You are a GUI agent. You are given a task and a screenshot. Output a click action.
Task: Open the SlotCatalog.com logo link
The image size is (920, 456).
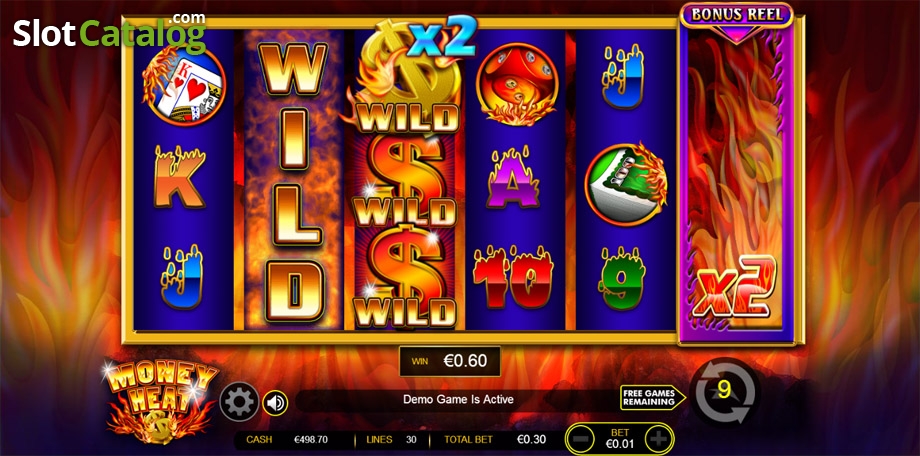tap(109, 32)
